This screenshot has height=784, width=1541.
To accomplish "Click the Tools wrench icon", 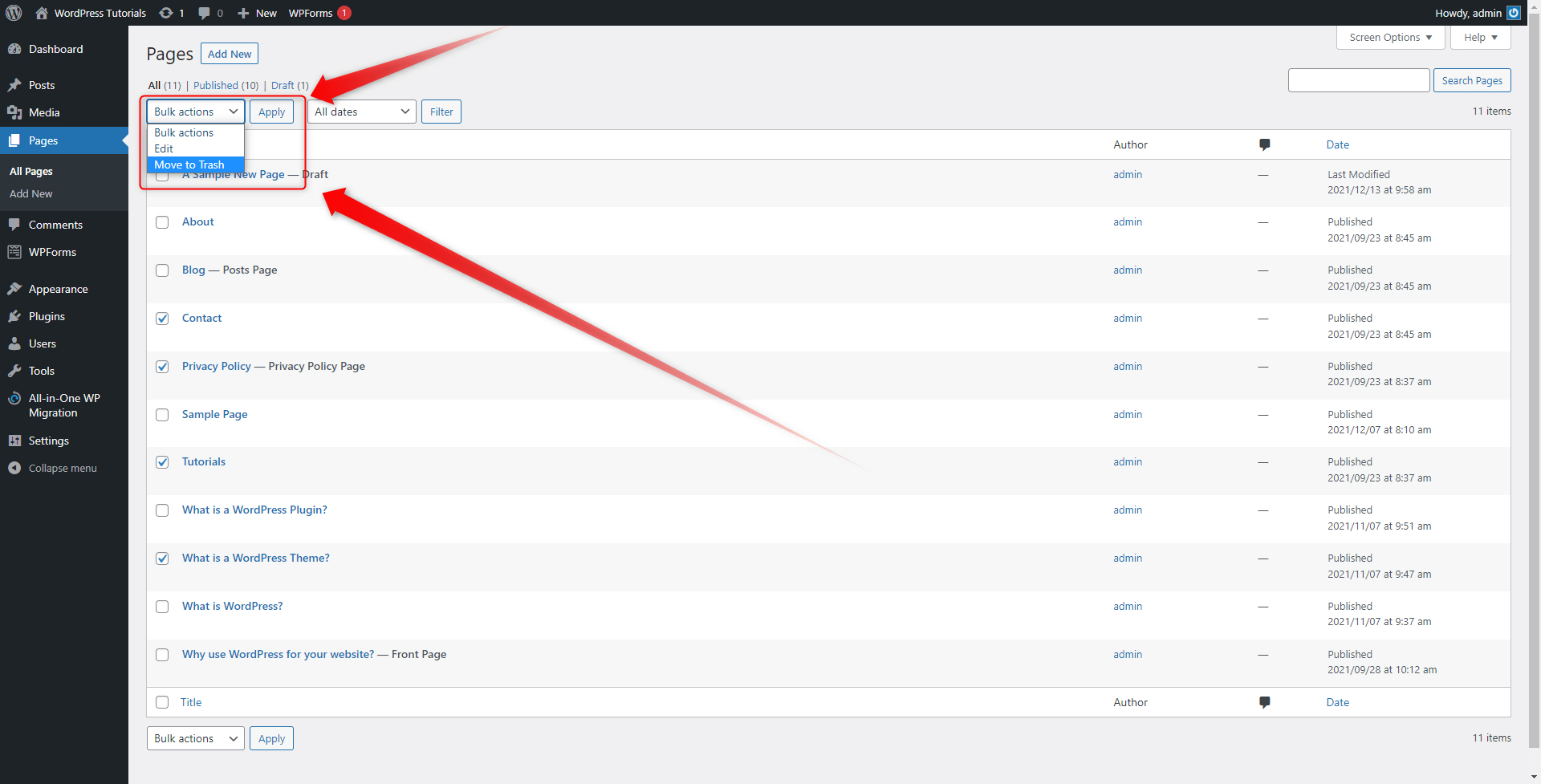I will [x=14, y=371].
